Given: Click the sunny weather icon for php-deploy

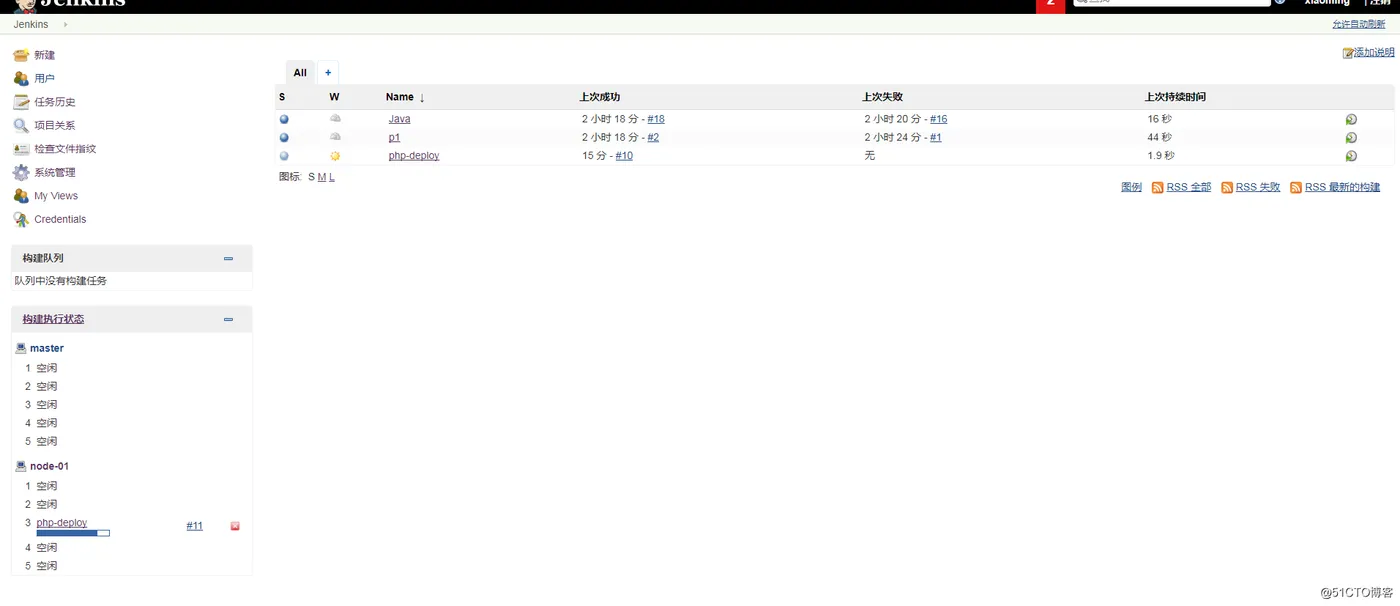Looking at the screenshot, I should [335, 156].
